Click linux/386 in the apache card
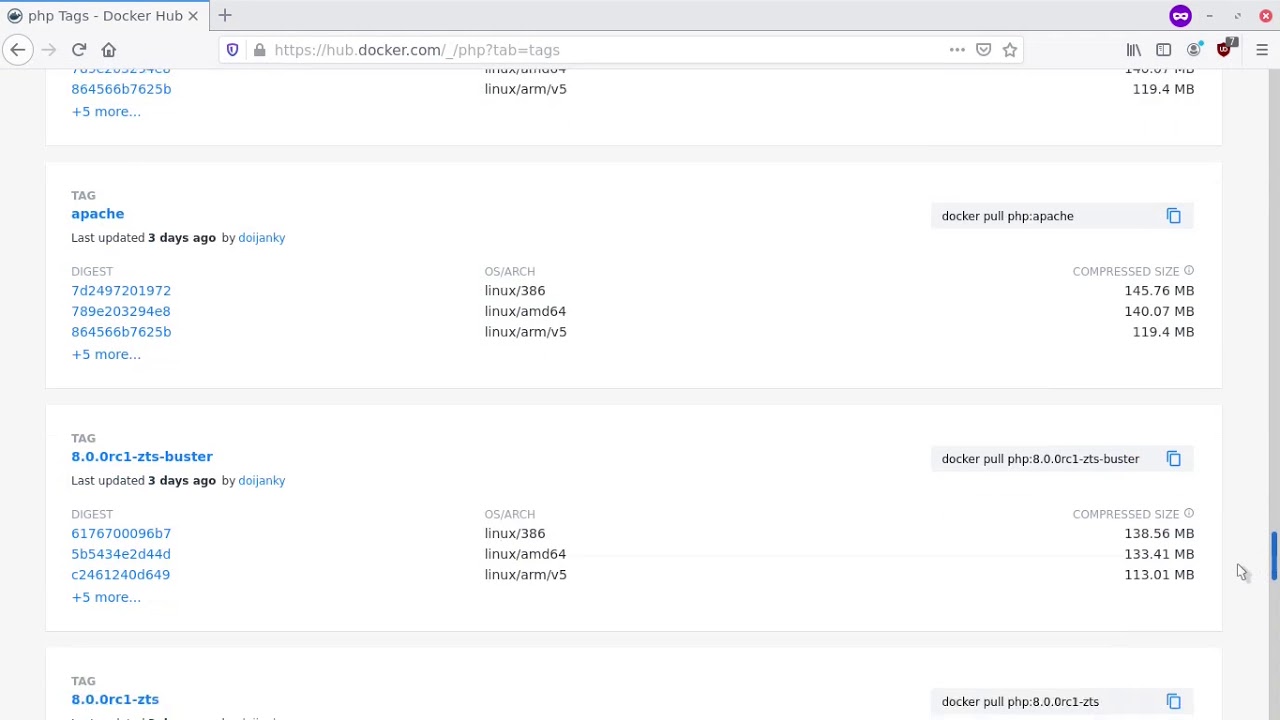This screenshot has height=720, width=1280. click(x=515, y=291)
